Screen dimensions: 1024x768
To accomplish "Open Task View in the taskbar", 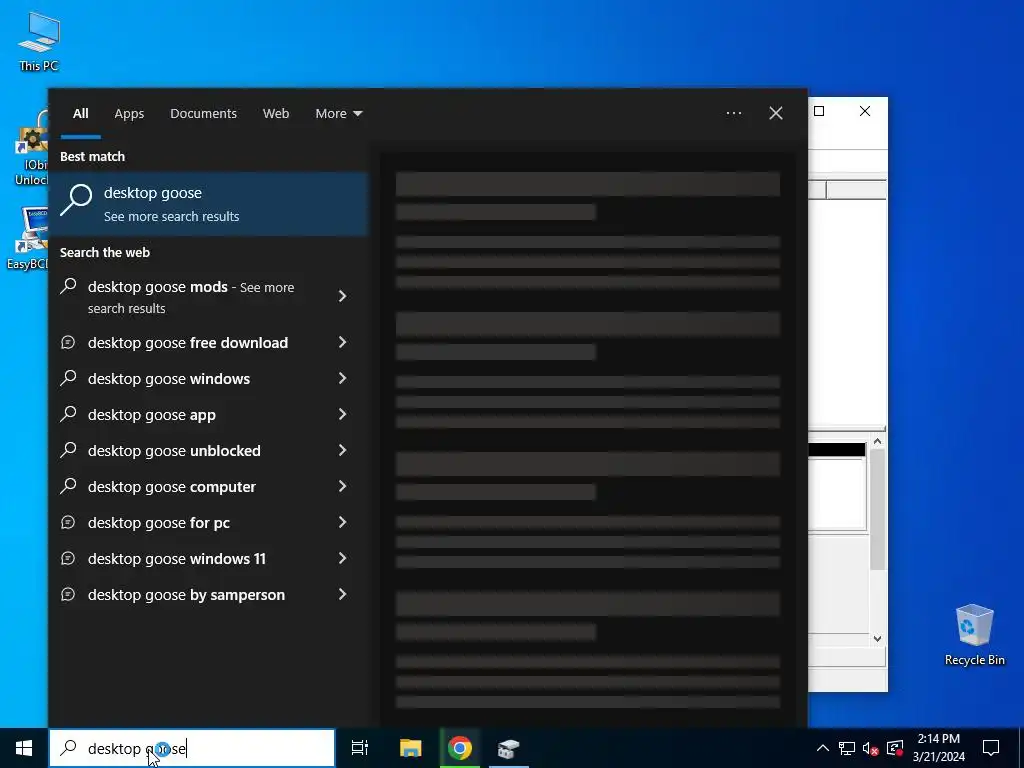I will 360,748.
